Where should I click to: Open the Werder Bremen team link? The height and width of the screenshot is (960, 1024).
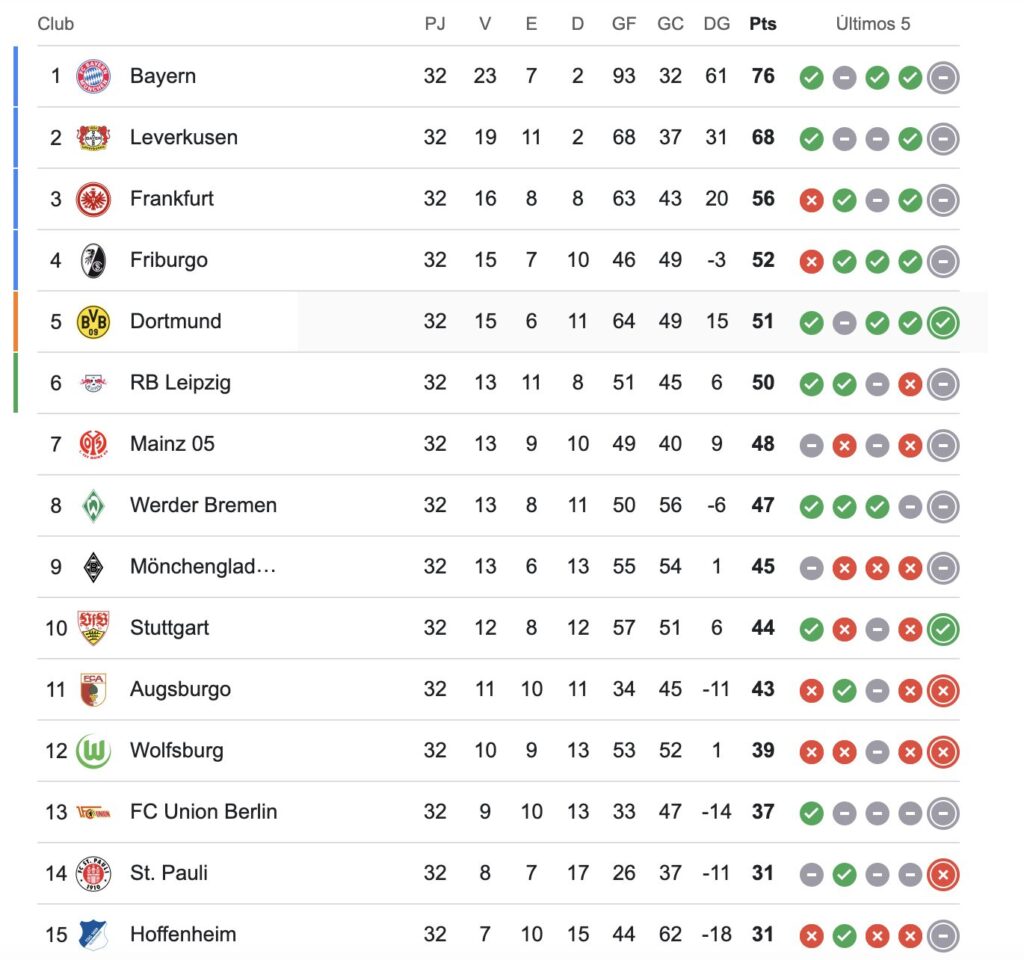(x=203, y=505)
